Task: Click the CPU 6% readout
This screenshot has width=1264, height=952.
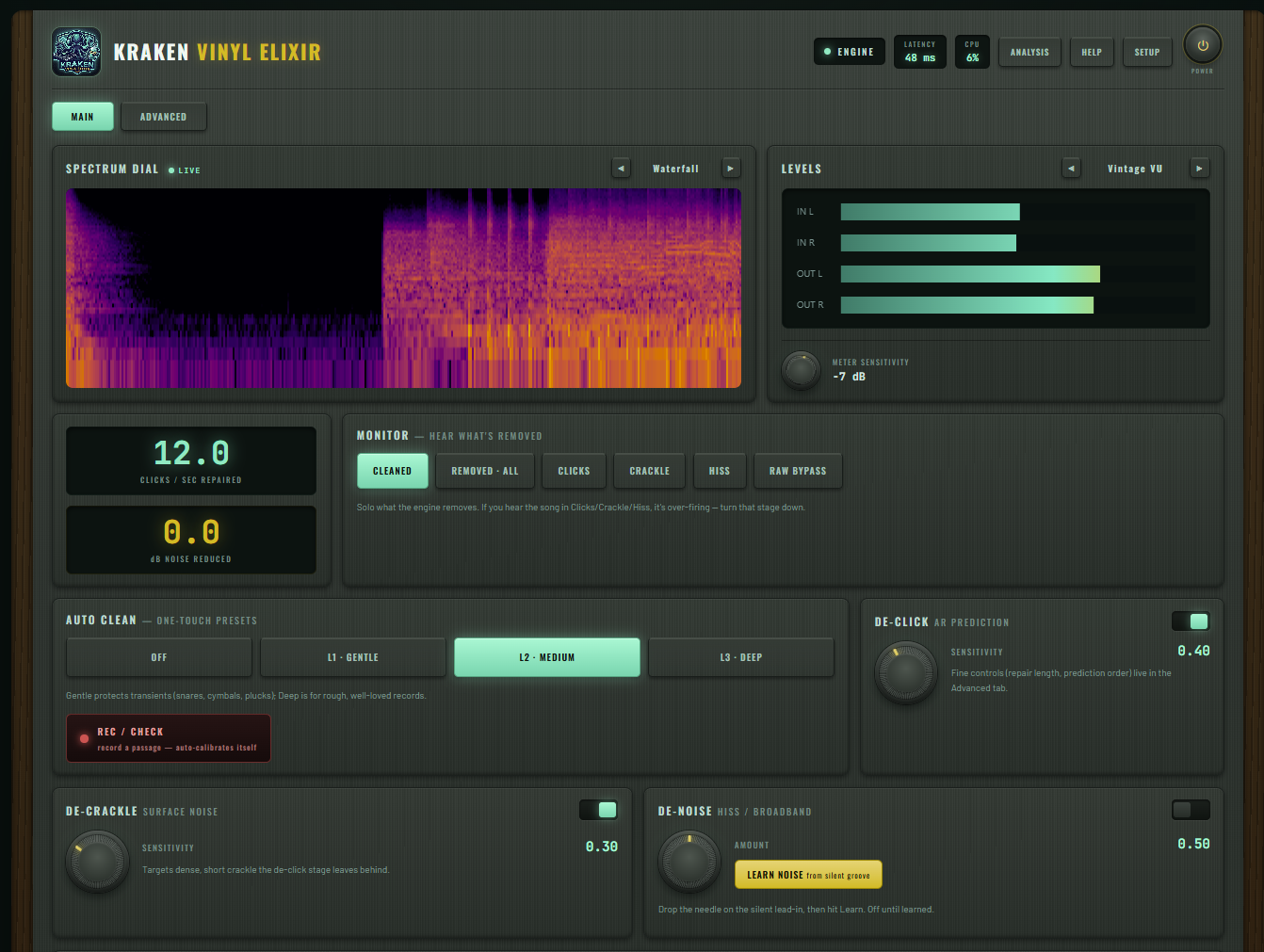Action: pos(972,52)
